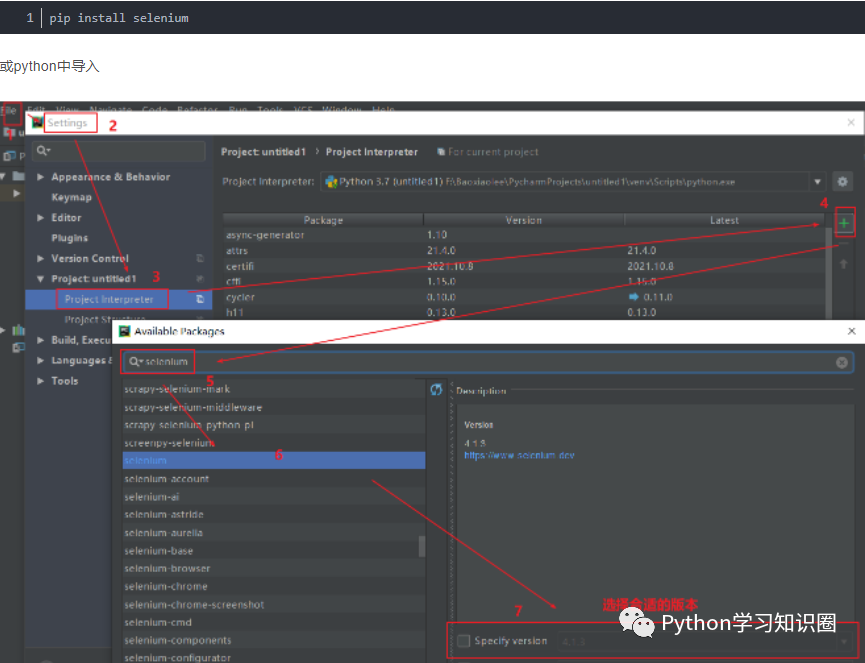Image resolution: width=865 pixels, height=663 pixels.
Task: Open the selenium.dev homepage link
Action: coord(519,456)
